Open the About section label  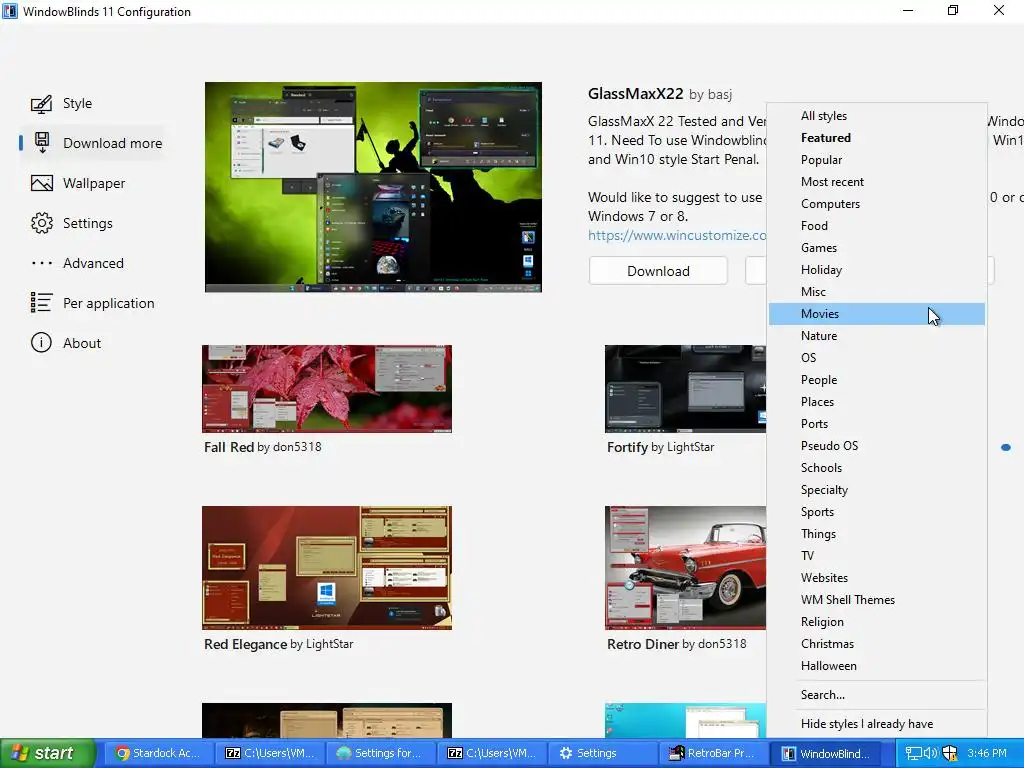[x=82, y=343]
